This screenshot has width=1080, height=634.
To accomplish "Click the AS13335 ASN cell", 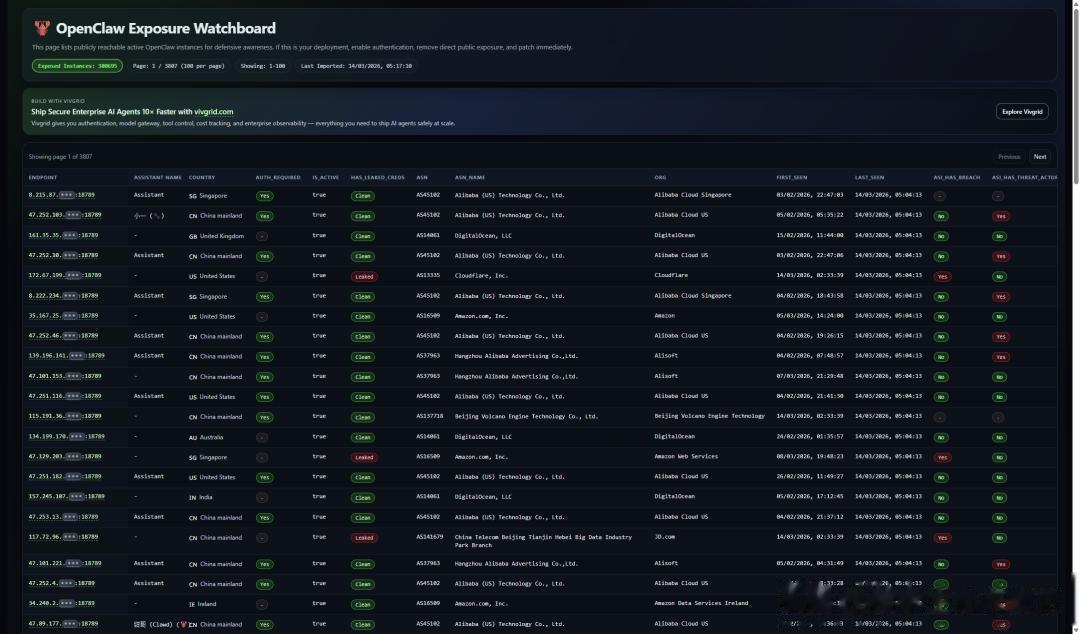I will click(428, 276).
